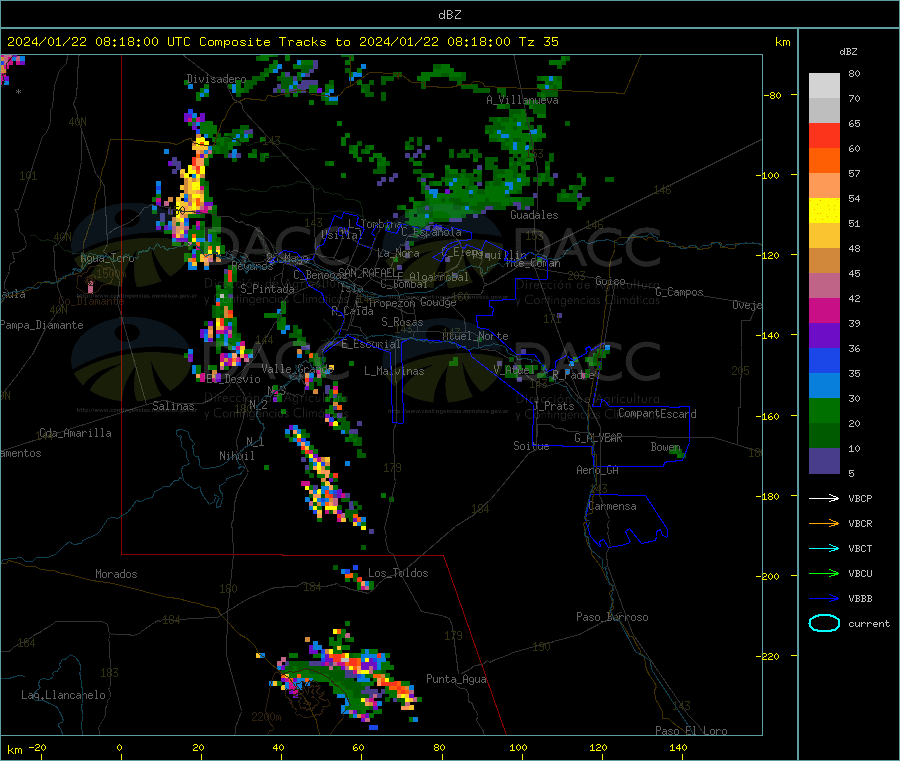Click the Divisadero map label
900x761 pixels.
pyautogui.click(x=216, y=79)
